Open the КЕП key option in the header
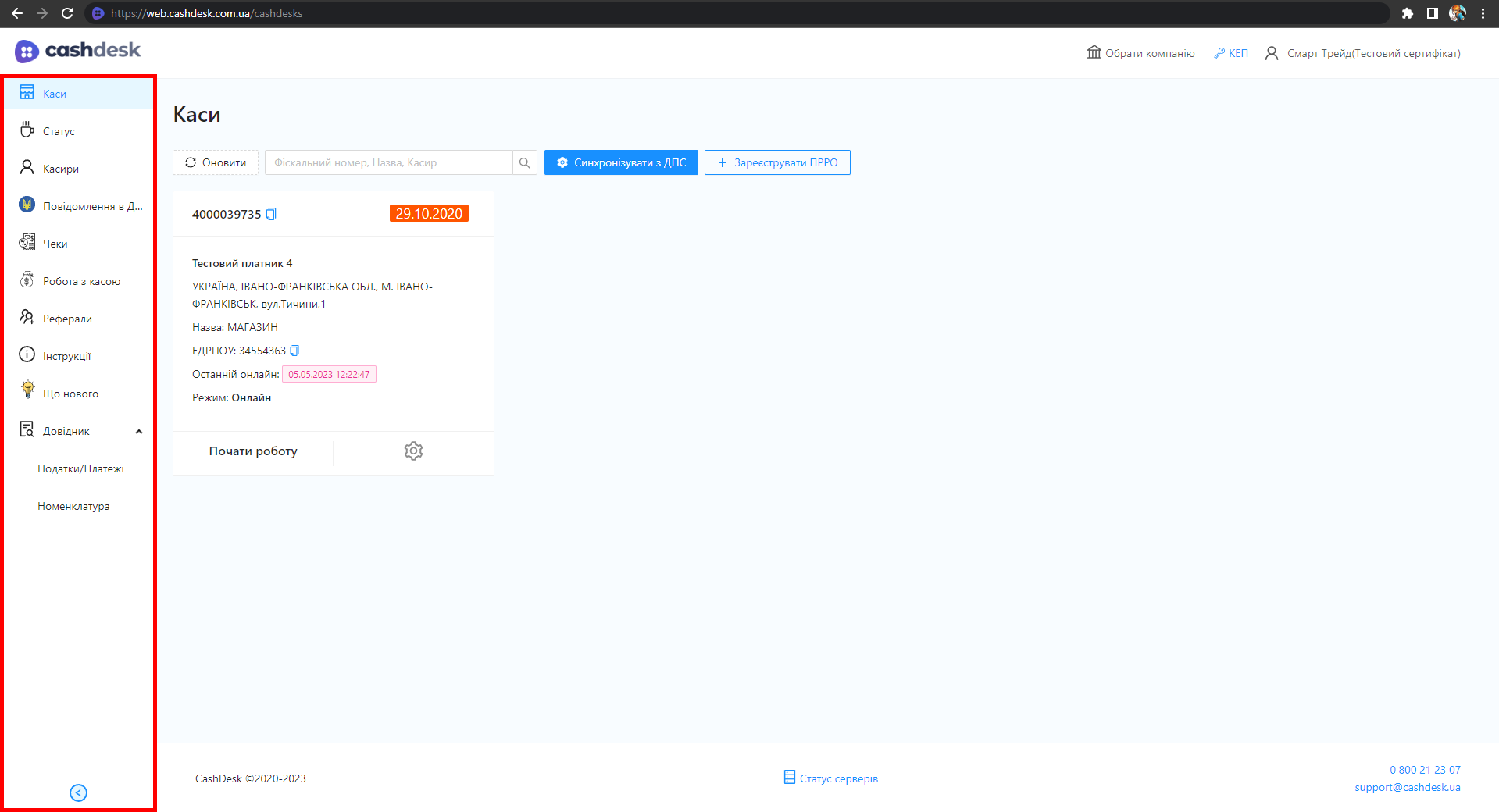The width and height of the screenshot is (1499, 812). click(1231, 53)
